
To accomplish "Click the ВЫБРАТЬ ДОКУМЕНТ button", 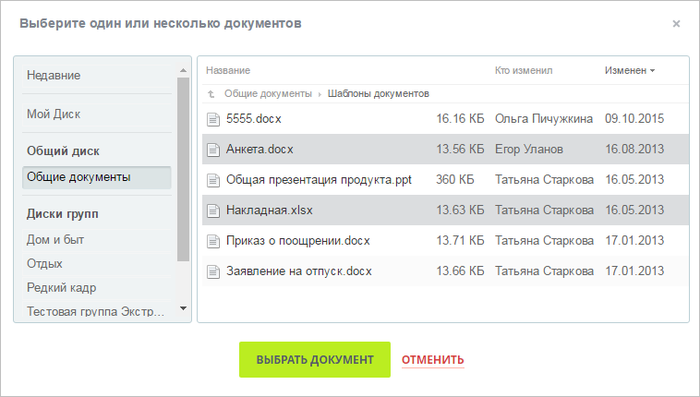I will (315, 359).
